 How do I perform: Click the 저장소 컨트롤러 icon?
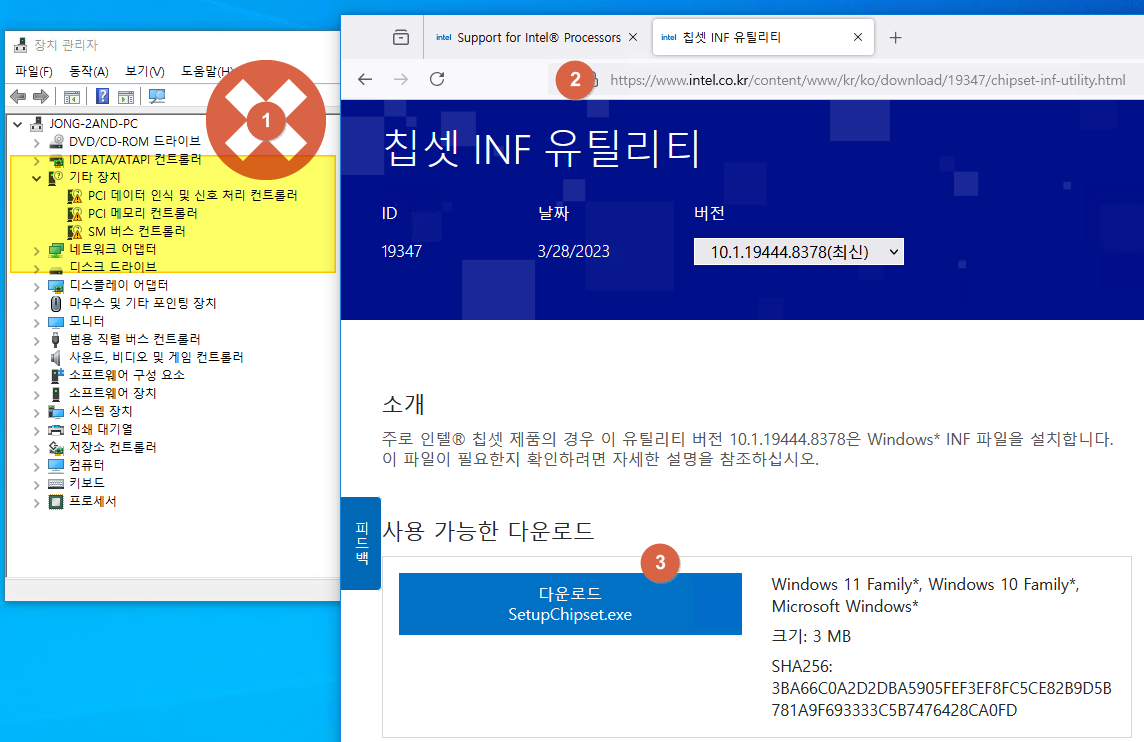pyautogui.click(x=56, y=447)
